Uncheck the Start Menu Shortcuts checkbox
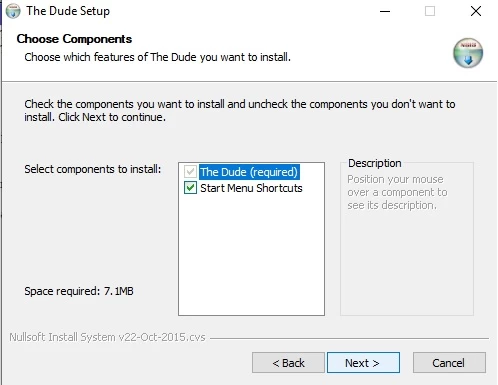The width and height of the screenshot is (498, 385). coord(190,188)
